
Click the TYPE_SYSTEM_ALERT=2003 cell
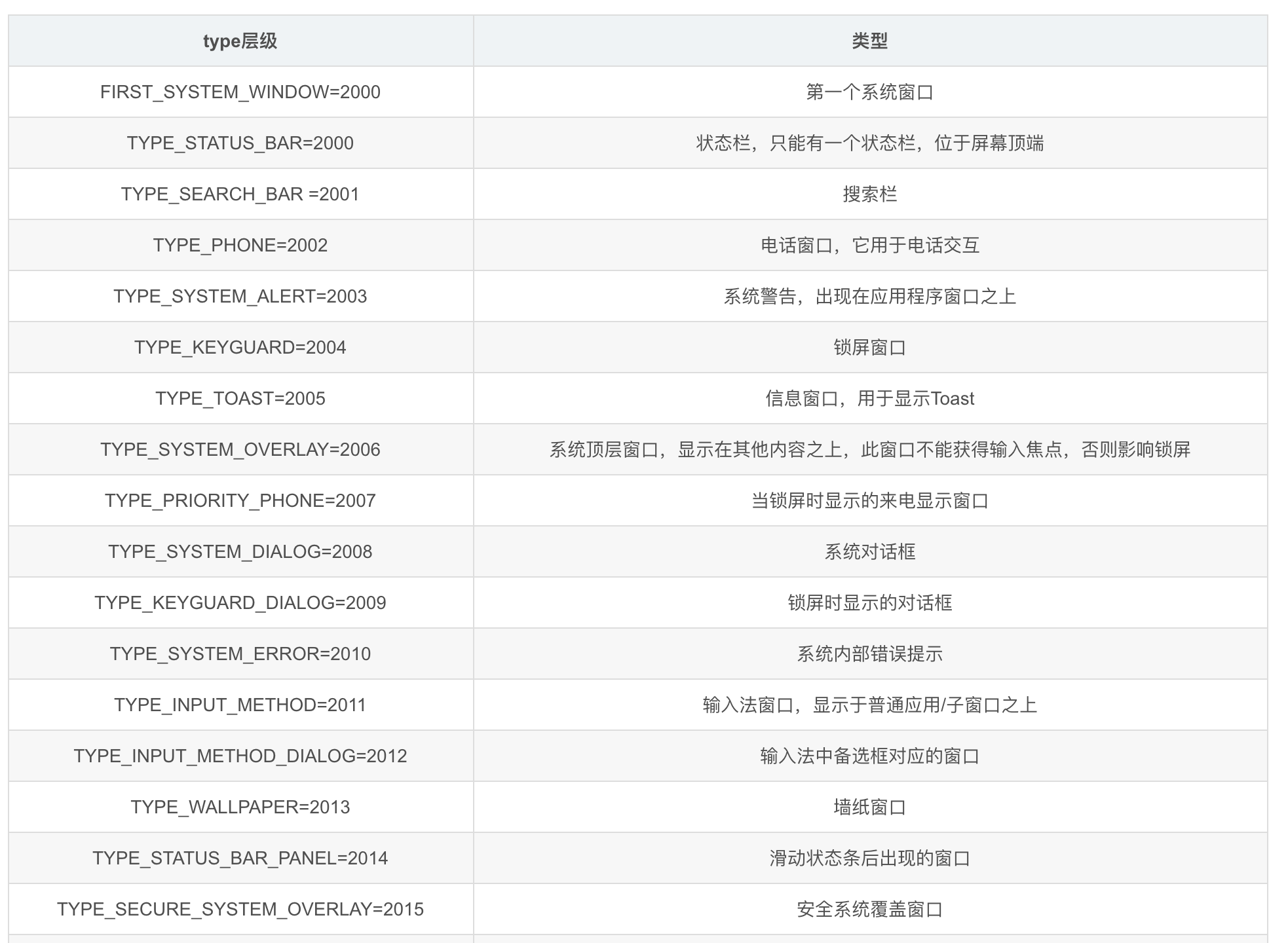(240, 297)
